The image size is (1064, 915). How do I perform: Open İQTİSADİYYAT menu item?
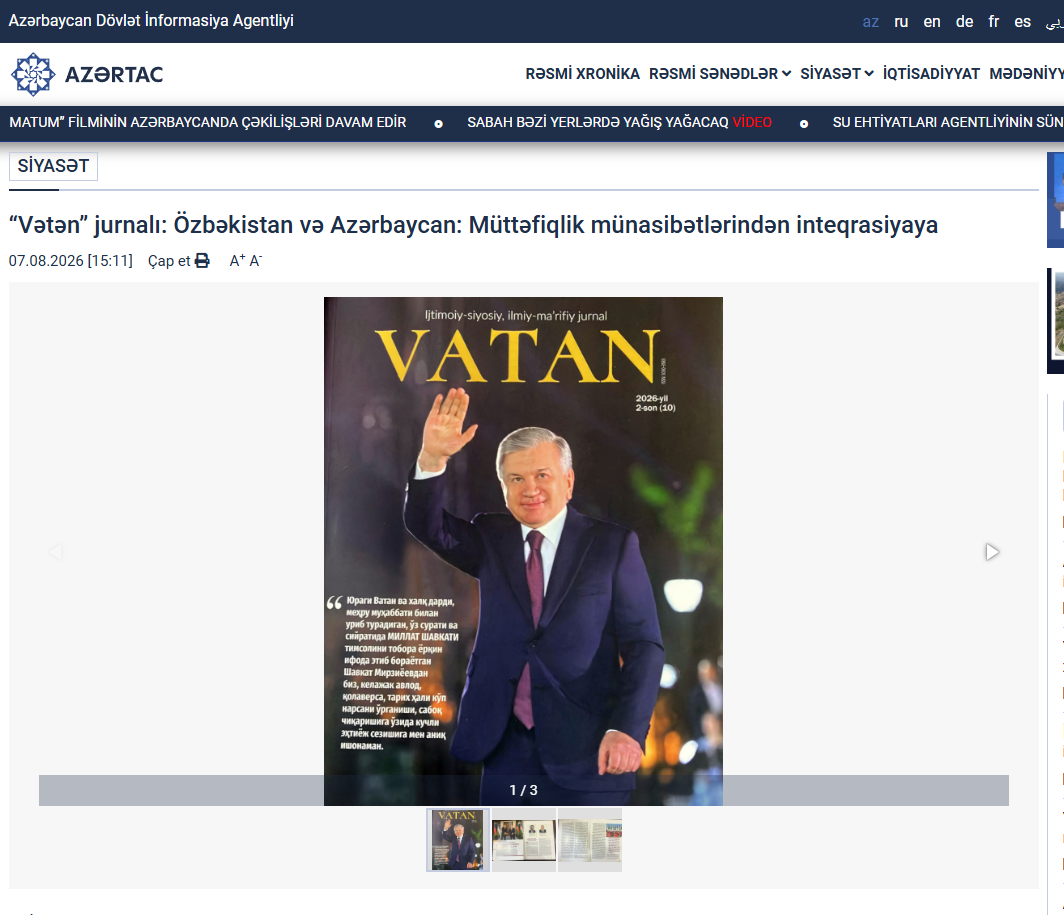click(x=931, y=73)
